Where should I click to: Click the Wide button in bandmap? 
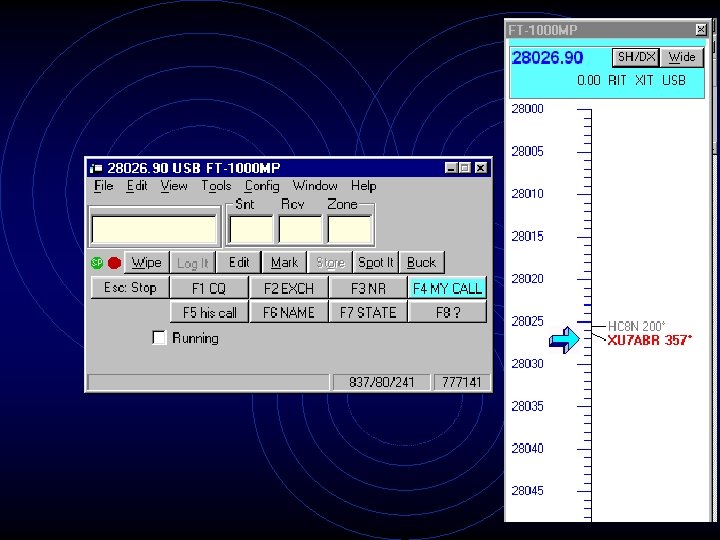(x=682, y=57)
